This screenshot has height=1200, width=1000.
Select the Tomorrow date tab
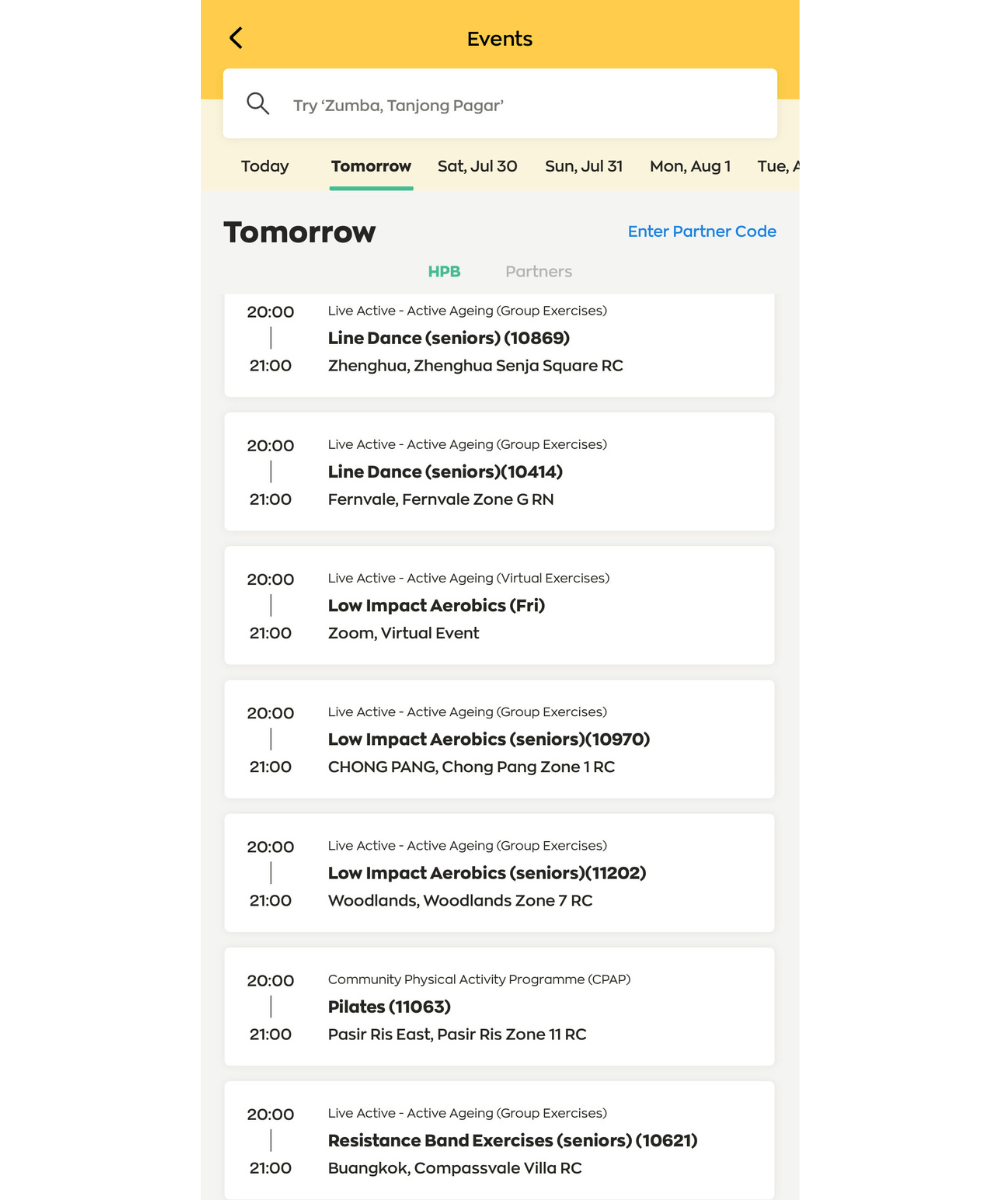[x=371, y=167]
